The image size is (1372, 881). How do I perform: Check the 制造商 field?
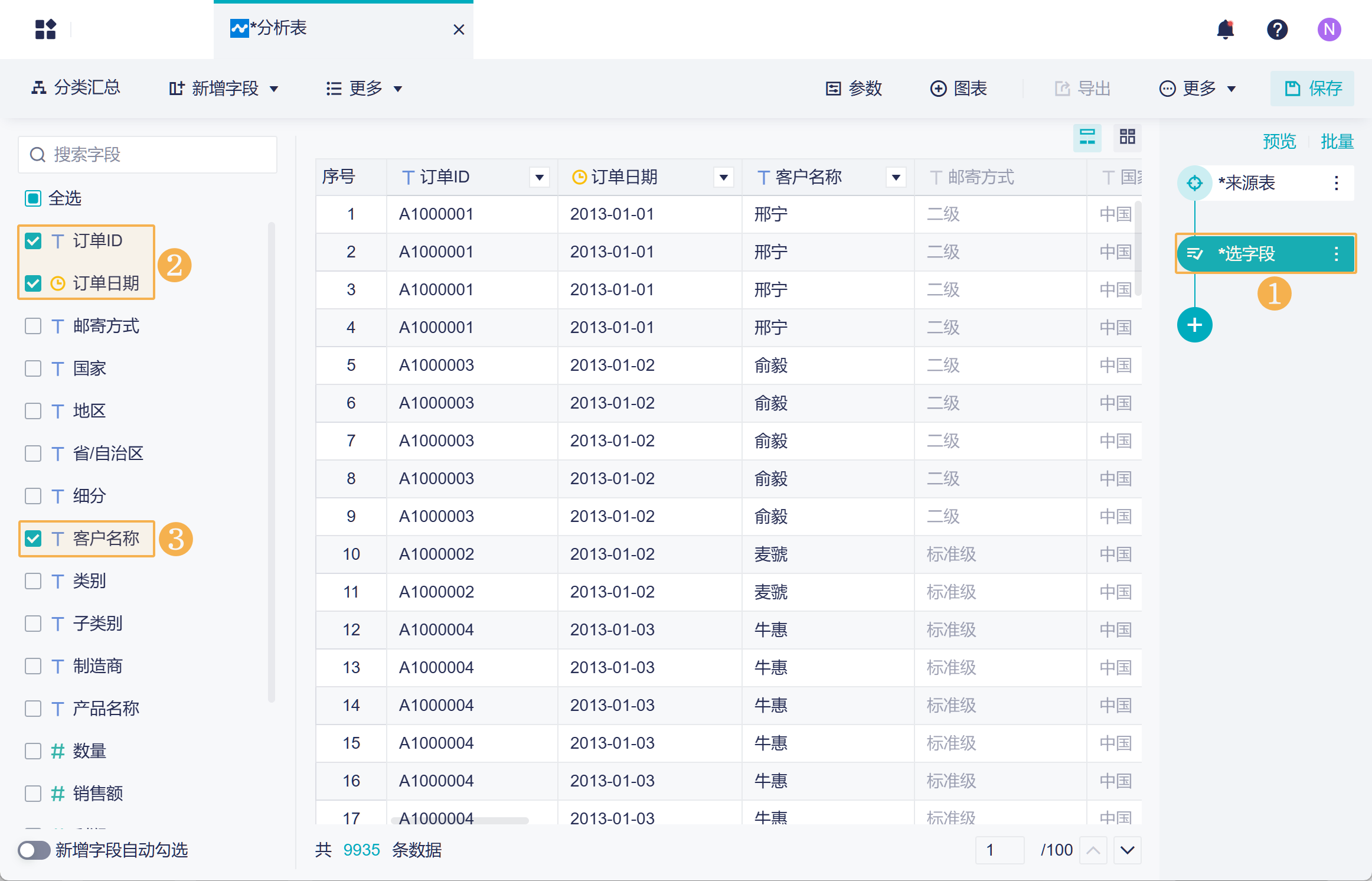click(x=33, y=666)
